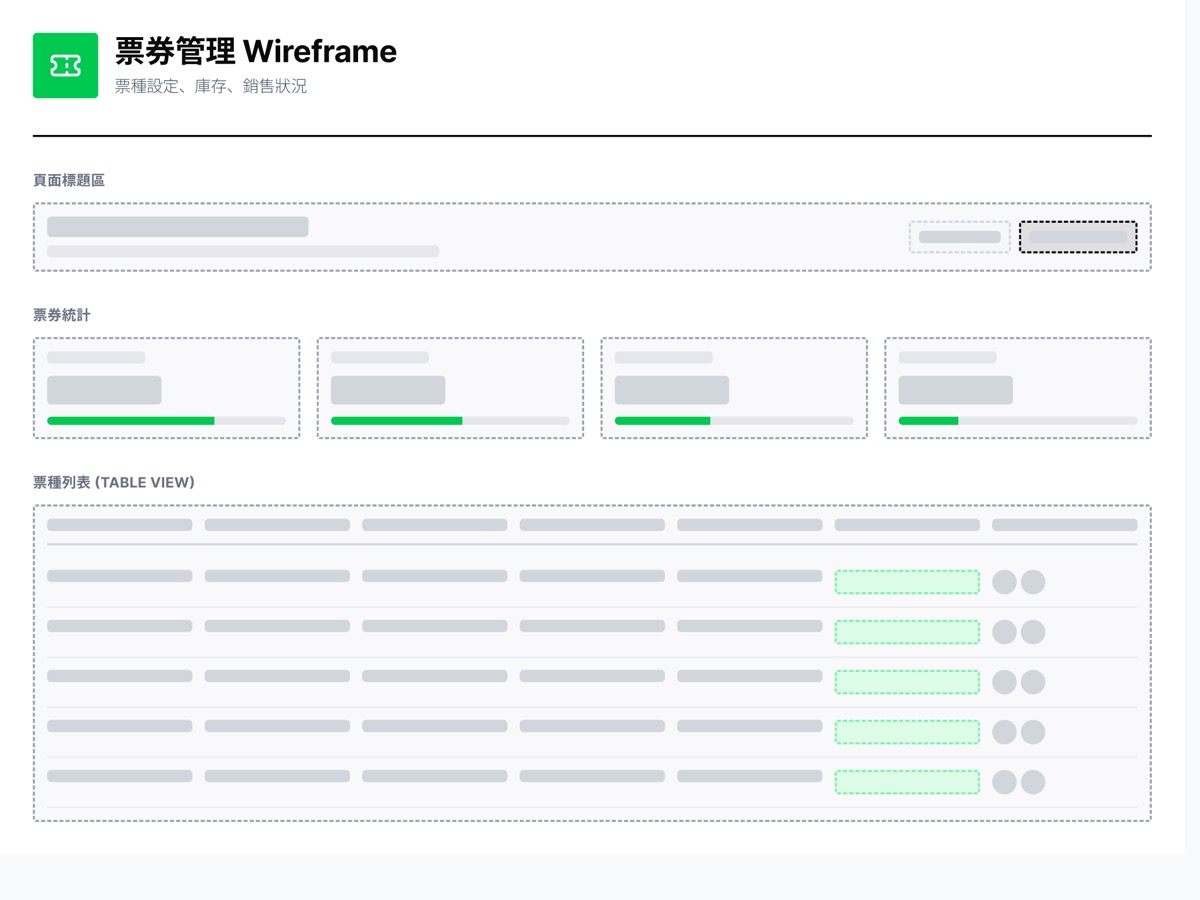Click the green ticket logo icon

(65, 65)
